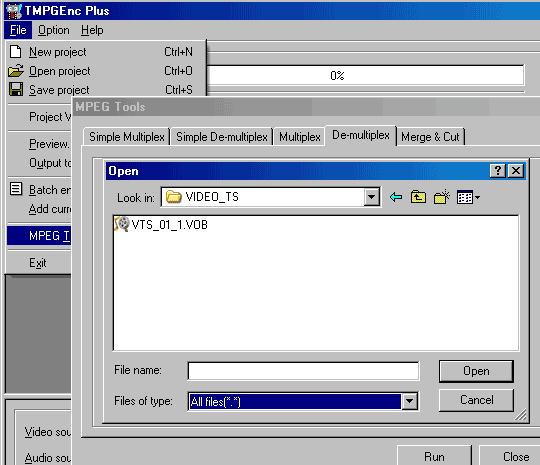Click the Ctrl+N shortcut text
Screen dimensions: 540x465
click(x=178, y=52)
